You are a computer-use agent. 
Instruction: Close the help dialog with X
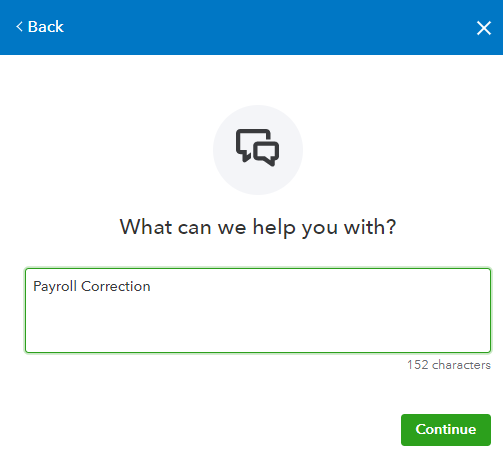(x=484, y=28)
